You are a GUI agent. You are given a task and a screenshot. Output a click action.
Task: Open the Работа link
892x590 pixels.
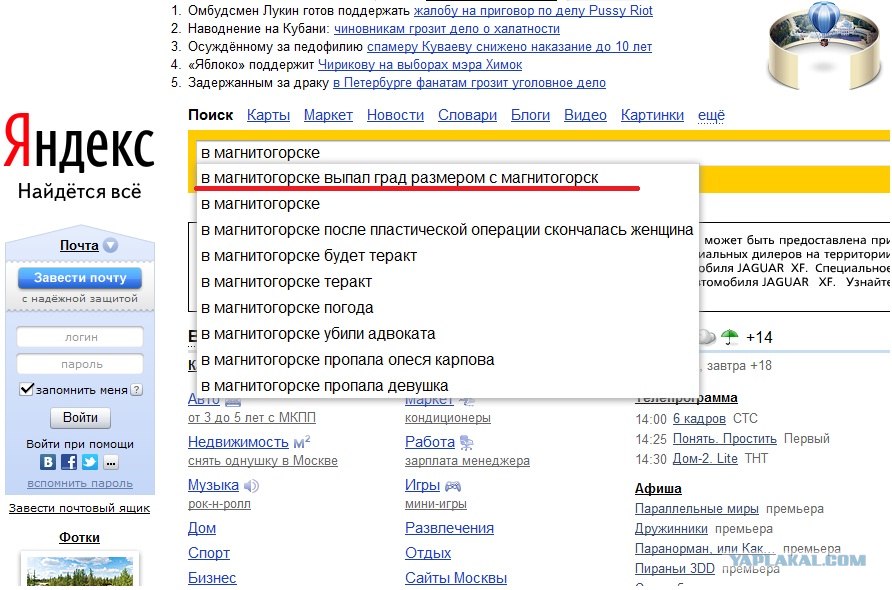pyautogui.click(x=430, y=442)
